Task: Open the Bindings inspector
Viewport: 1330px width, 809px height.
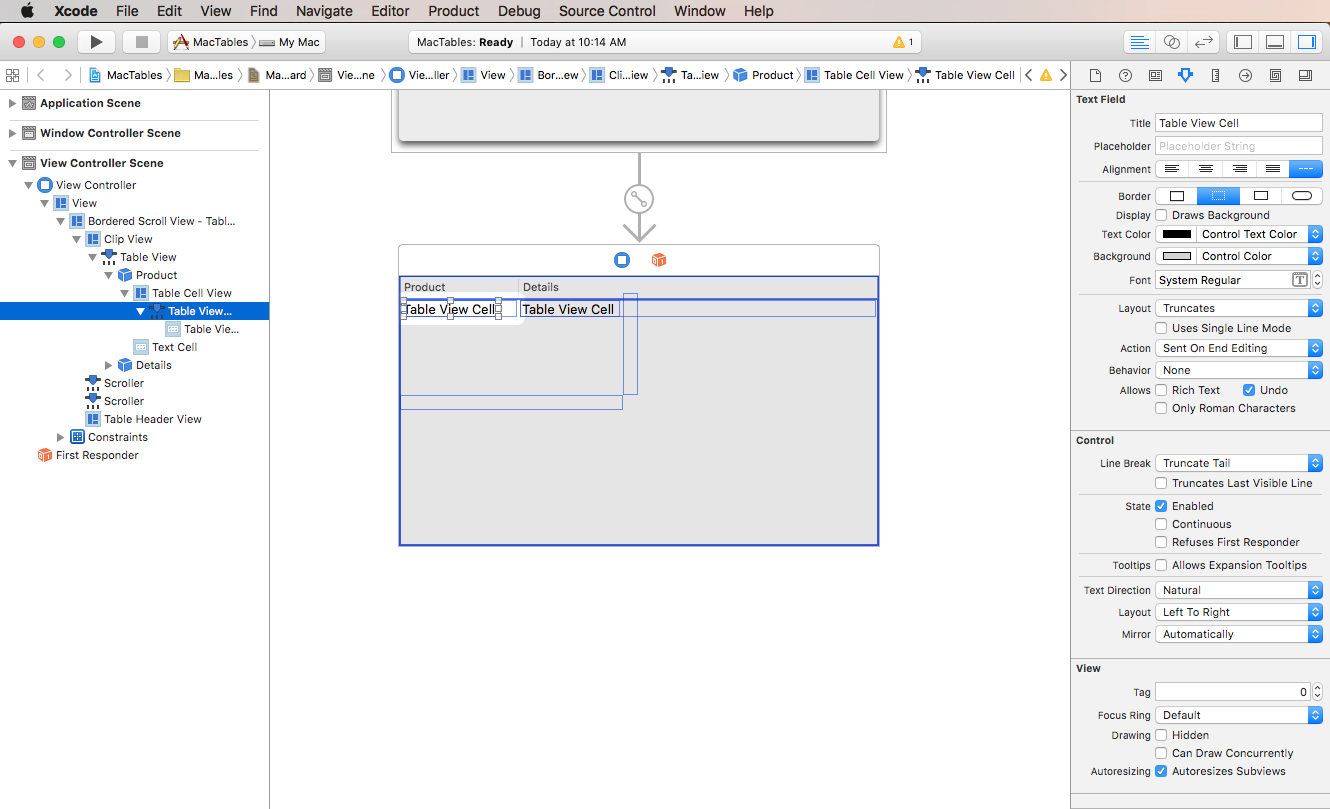Action: coord(1276,75)
